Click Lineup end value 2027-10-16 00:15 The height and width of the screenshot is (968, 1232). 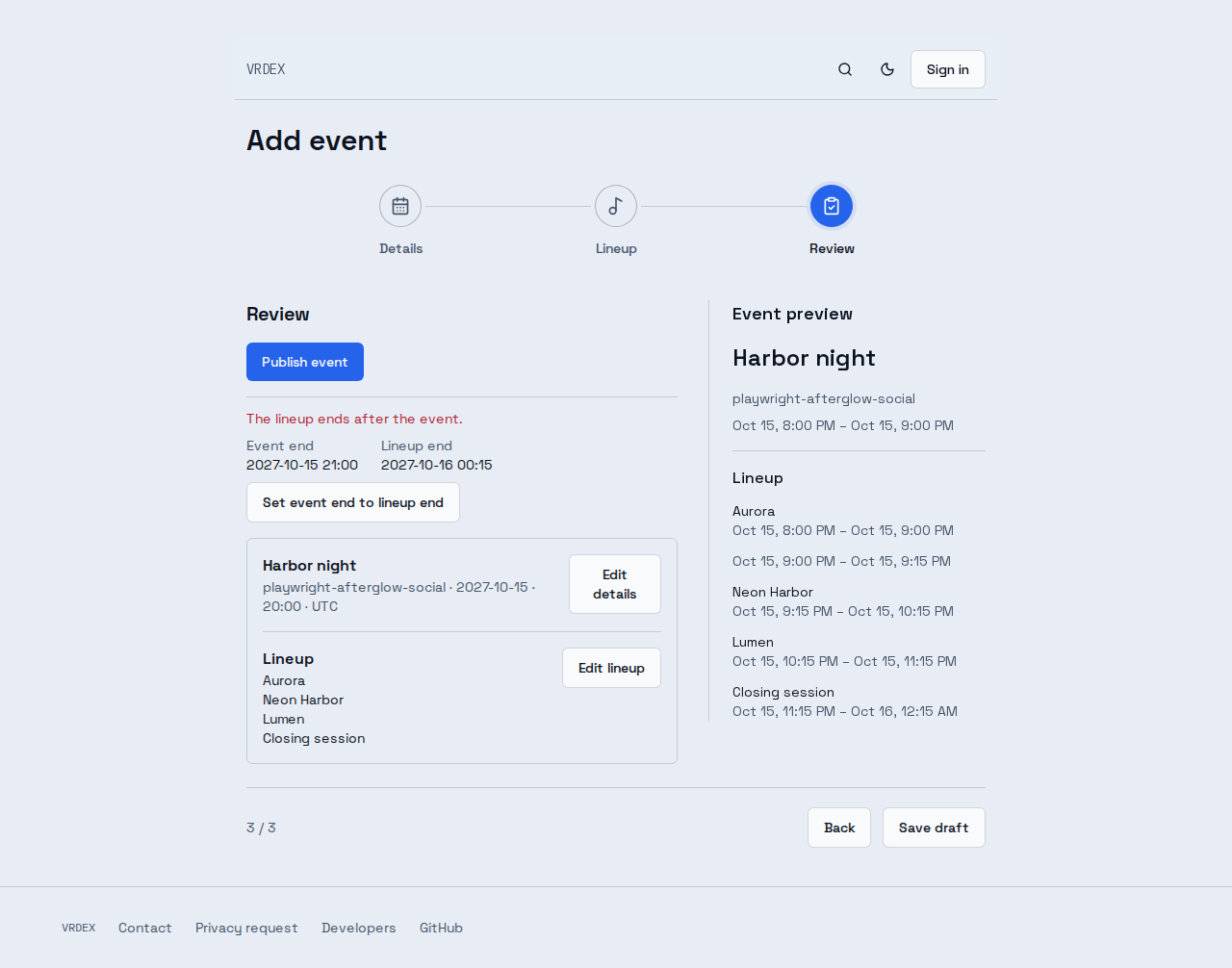pos(437,465)
